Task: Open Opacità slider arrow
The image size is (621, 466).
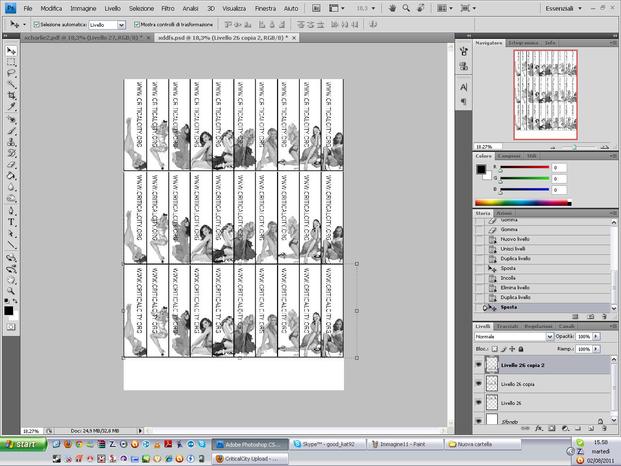Action: (x=596, y=336)
